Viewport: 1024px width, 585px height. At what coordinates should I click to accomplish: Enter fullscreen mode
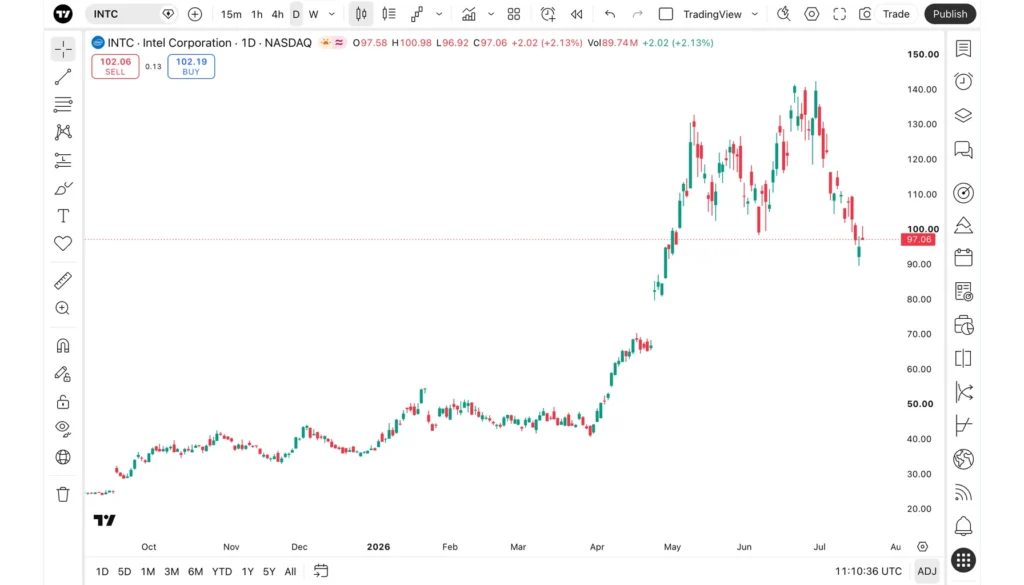pos(839,14)
